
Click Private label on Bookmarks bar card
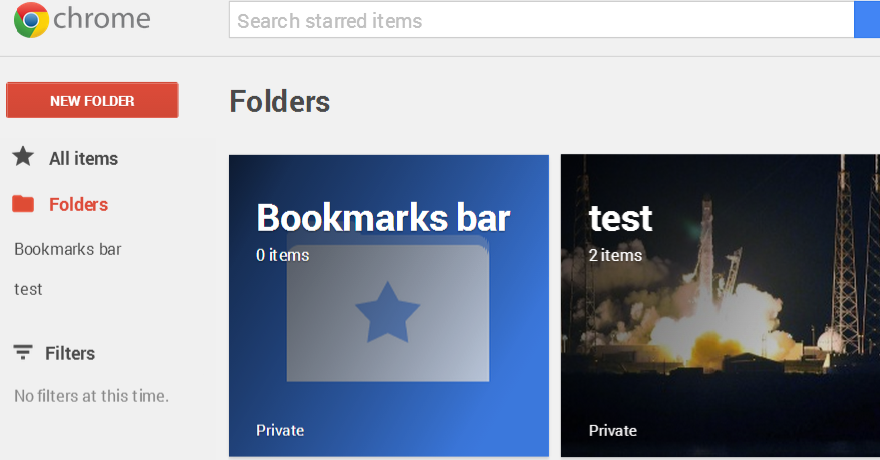pos(280,430)
